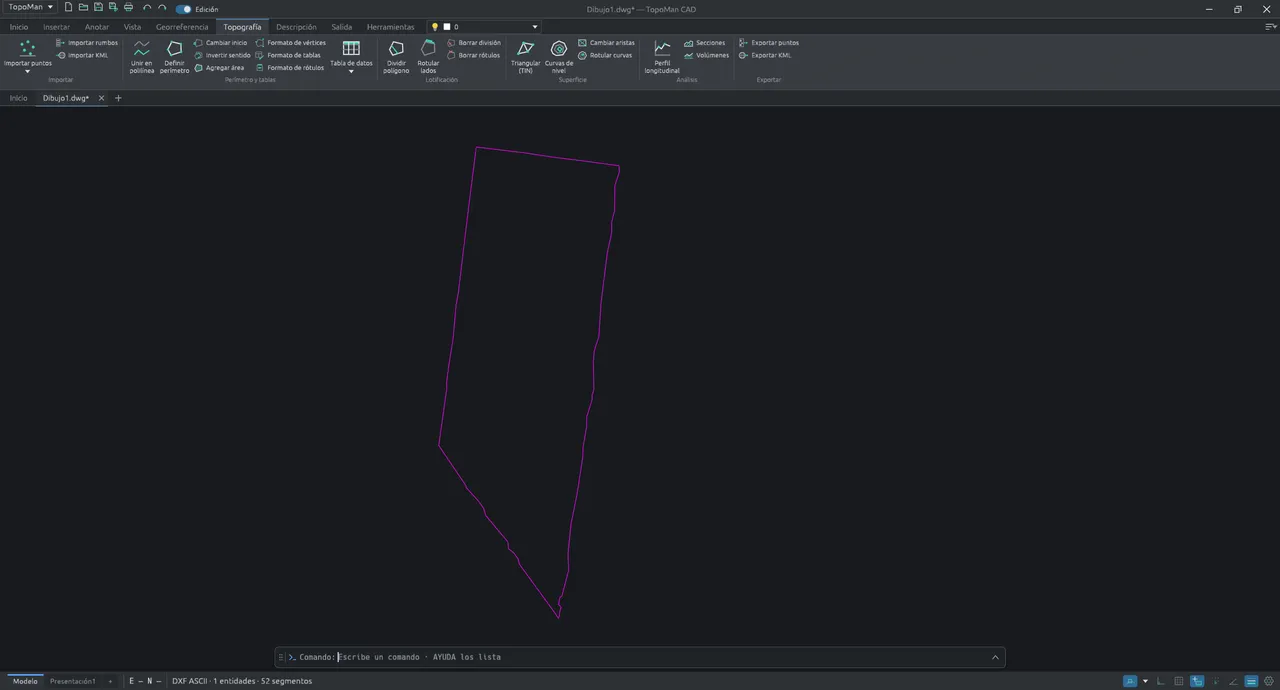
Task: Open the Insertar ribbon tab
Action: [x=56, y=27]
